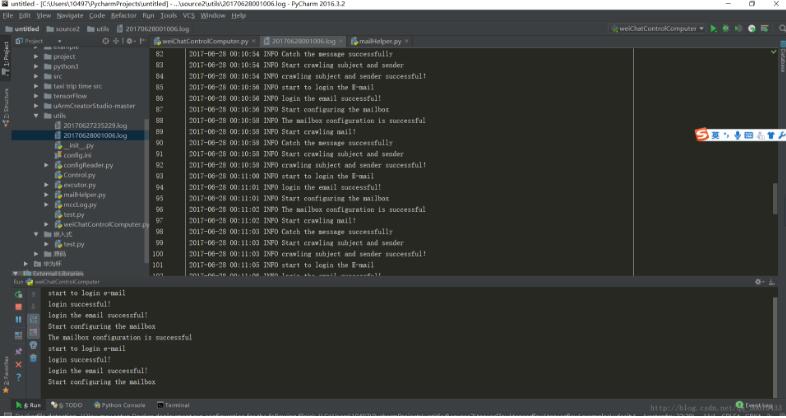Toggle the scroll-to-end button in the Run console
This screenshot has height=418, width=786.
[x=34, y=332]
